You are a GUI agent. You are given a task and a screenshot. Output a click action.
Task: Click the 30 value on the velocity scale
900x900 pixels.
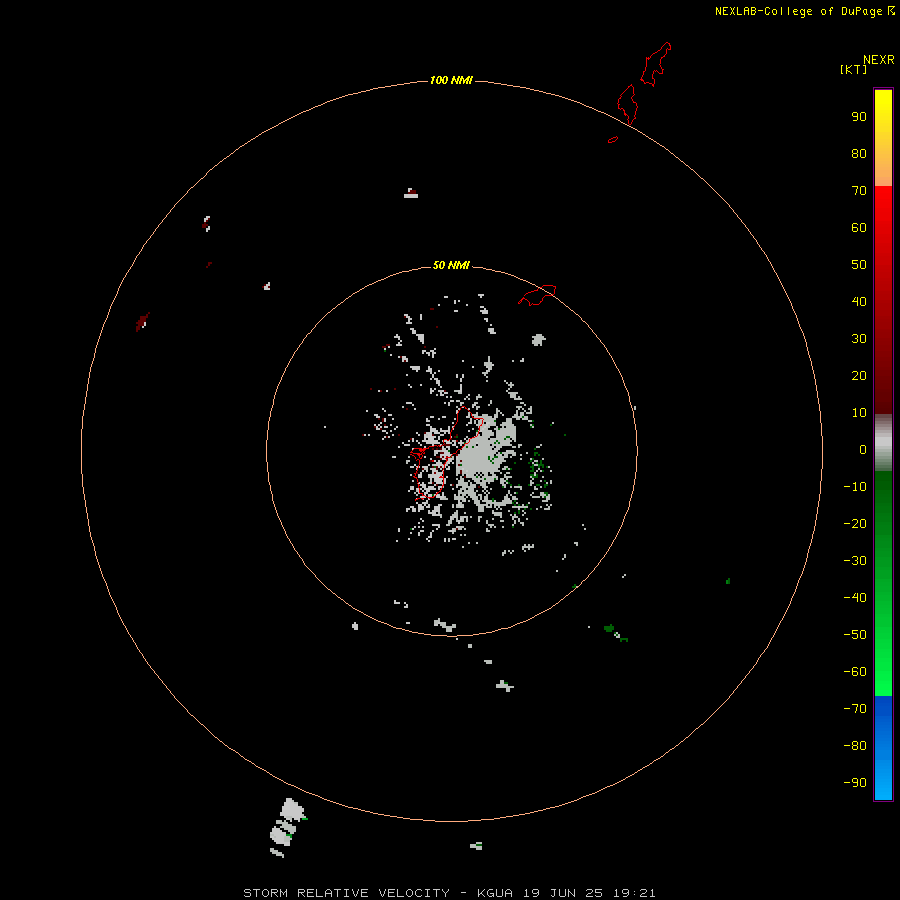click(x=859, y=339)
